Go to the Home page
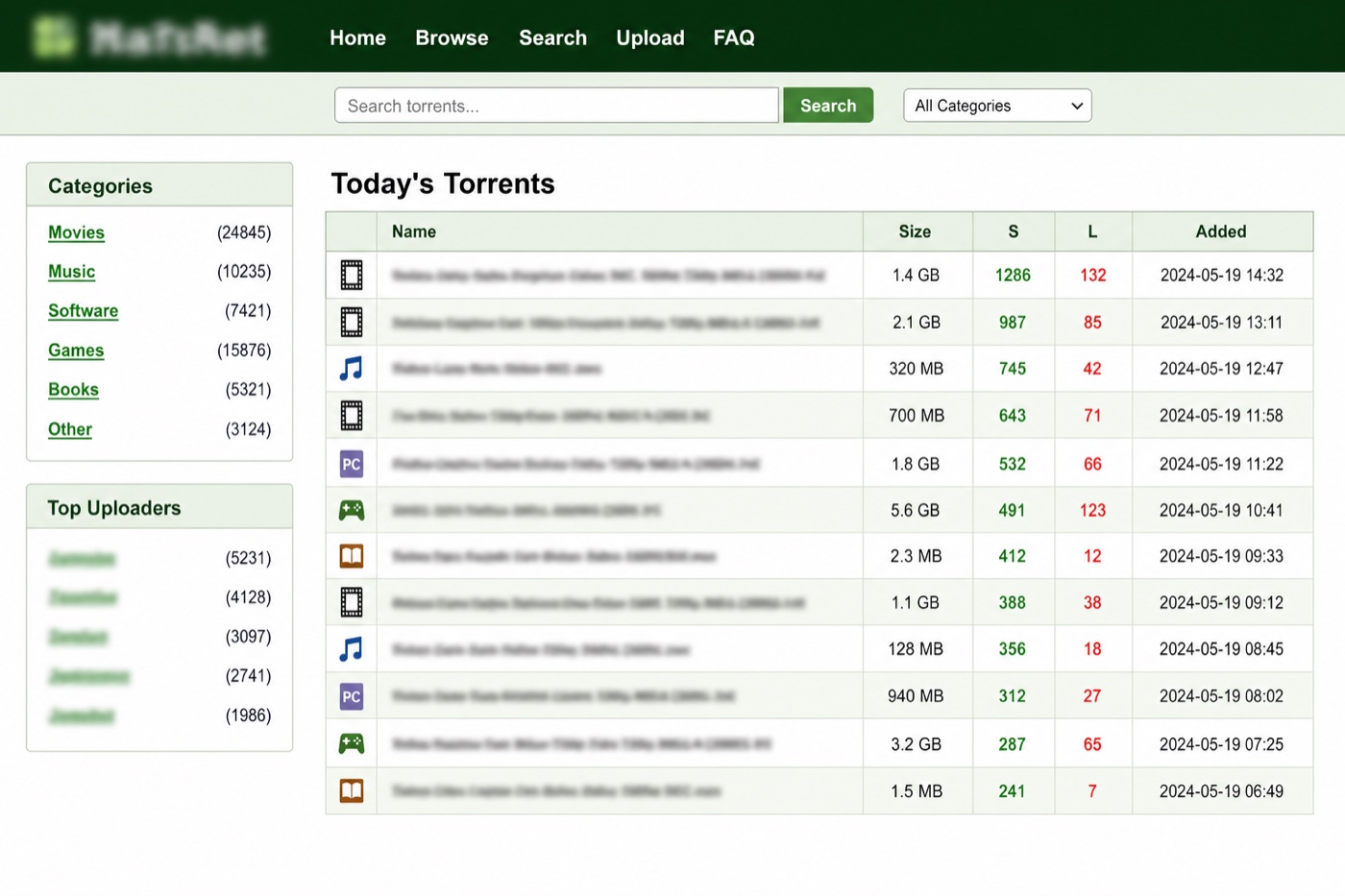This screenshot has height=896, width=1345. [357, 37]
